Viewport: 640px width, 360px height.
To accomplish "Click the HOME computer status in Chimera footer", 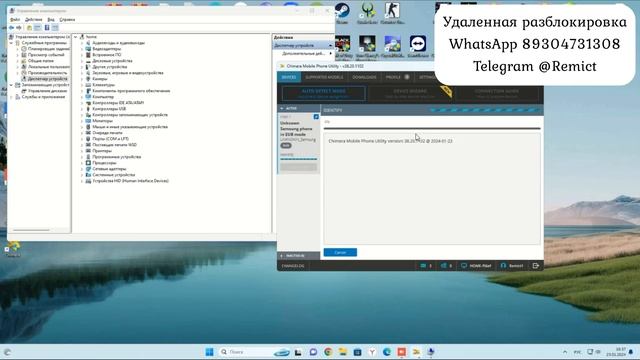I will 476,266.
